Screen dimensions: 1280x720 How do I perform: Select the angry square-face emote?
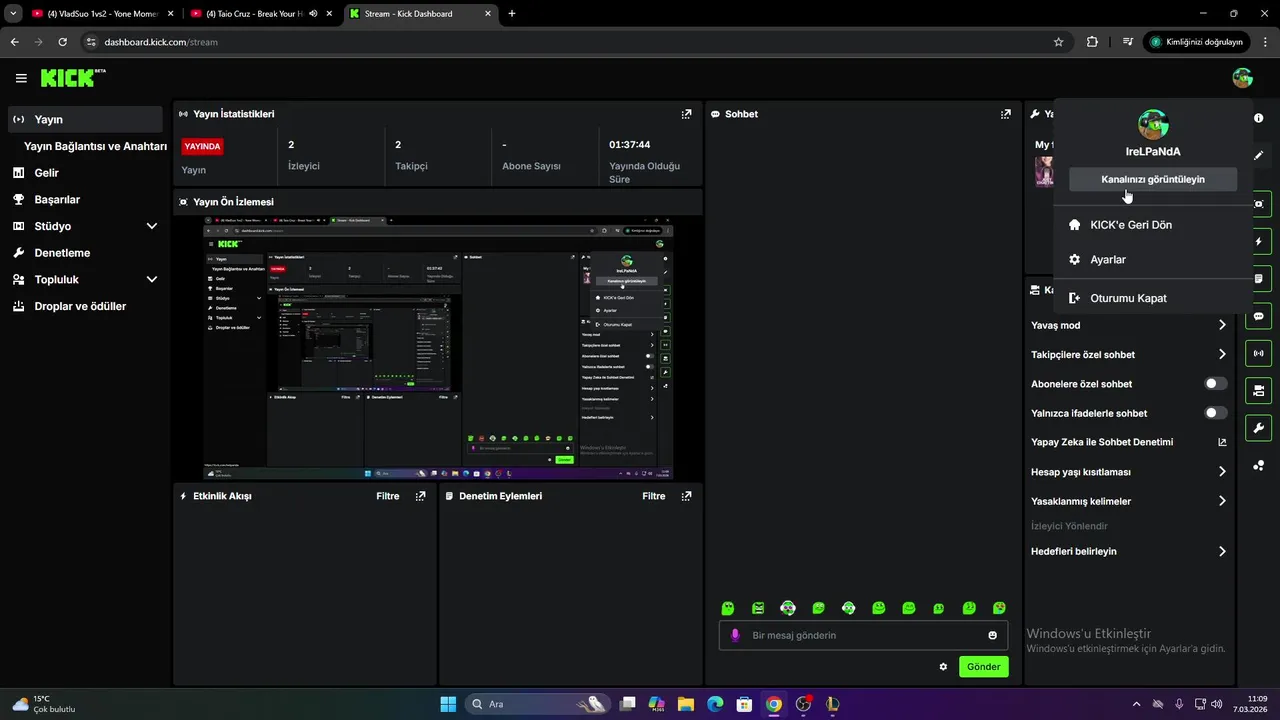[x=758, y=608]
